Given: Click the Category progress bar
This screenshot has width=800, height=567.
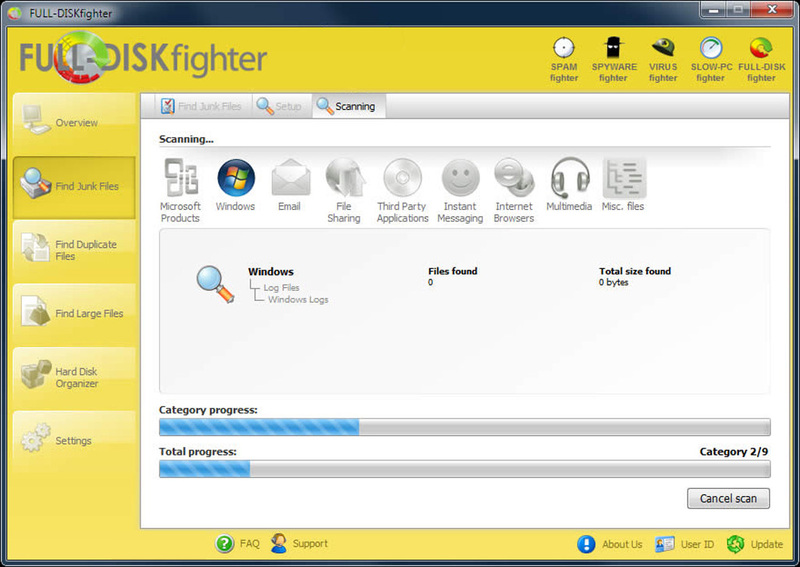Looking at the screenshot, I should click(465, 427).
